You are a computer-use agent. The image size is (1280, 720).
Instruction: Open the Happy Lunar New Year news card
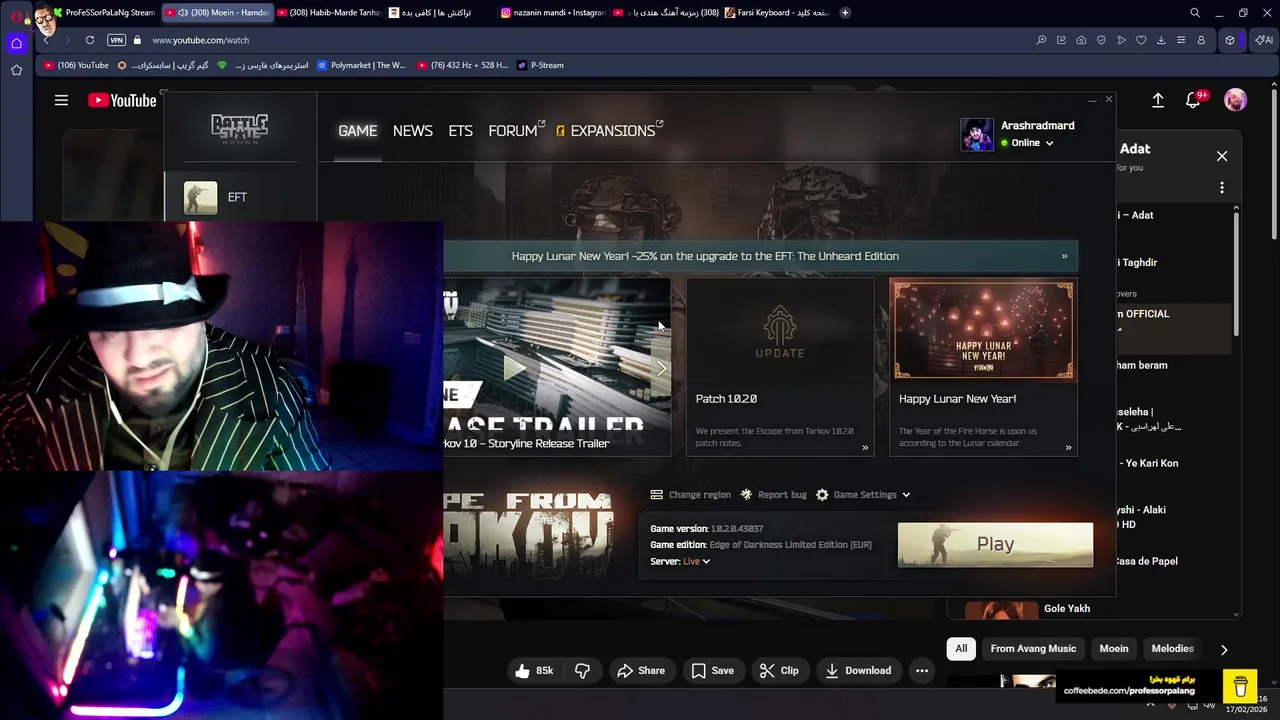coord(983,367)
